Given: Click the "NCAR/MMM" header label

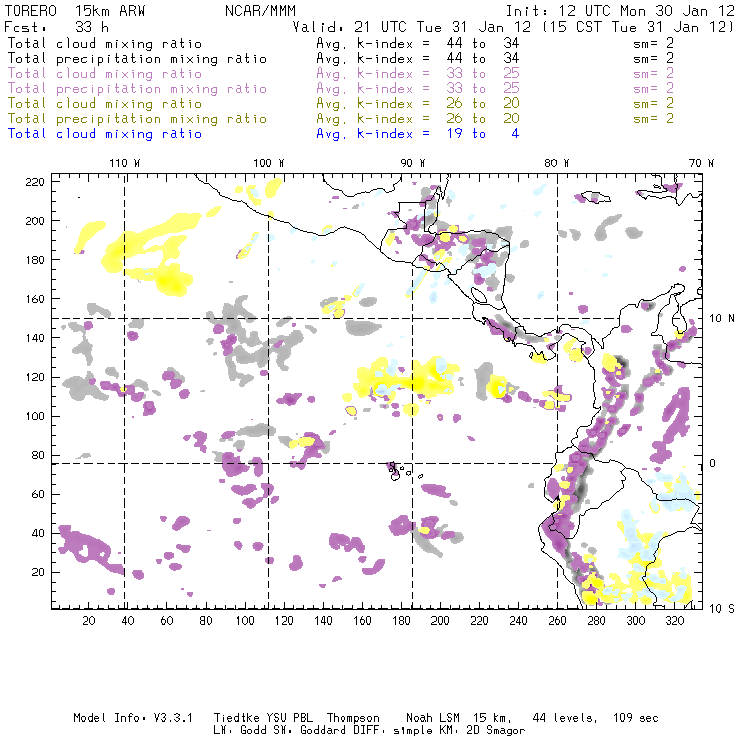Looking at the screenshot, I should (261, 11).
